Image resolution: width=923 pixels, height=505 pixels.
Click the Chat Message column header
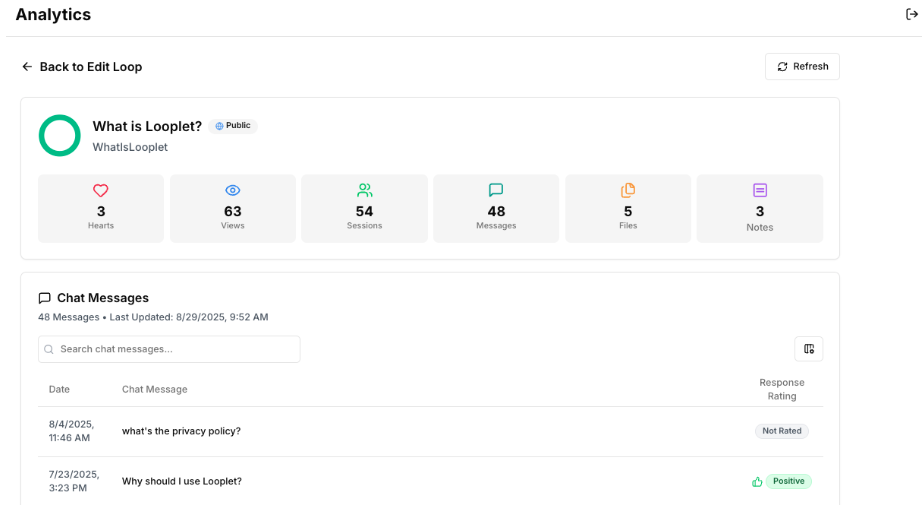[x=155, y=389]
